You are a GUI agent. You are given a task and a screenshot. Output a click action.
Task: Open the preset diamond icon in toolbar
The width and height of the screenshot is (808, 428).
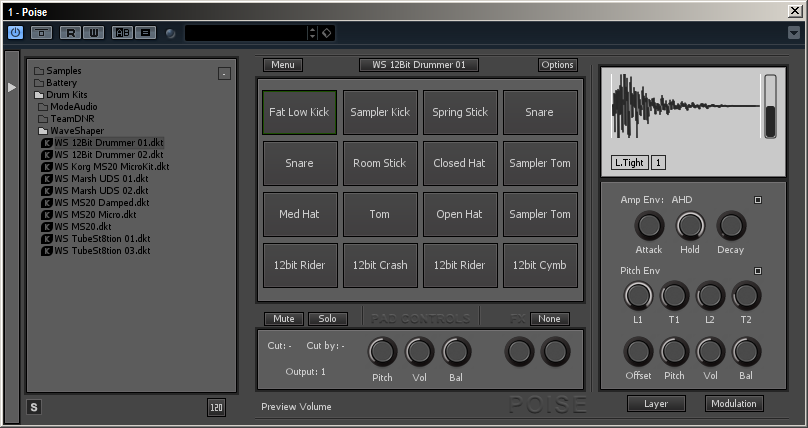(x=327, y=33)
